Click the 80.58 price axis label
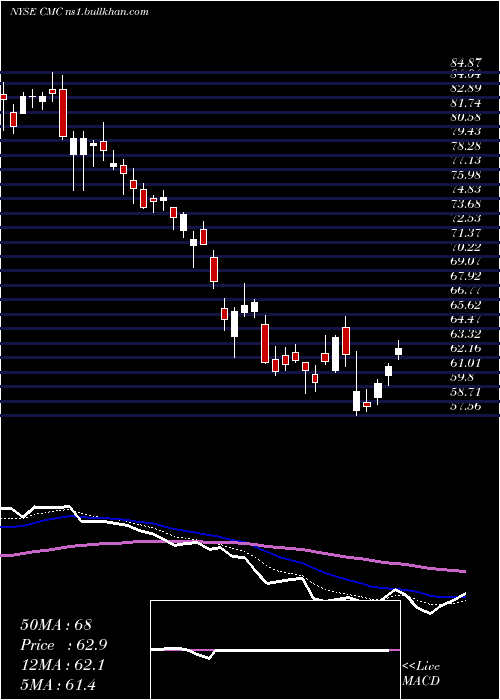This screenshot has height=700, width=500. [x=465, y=117]
